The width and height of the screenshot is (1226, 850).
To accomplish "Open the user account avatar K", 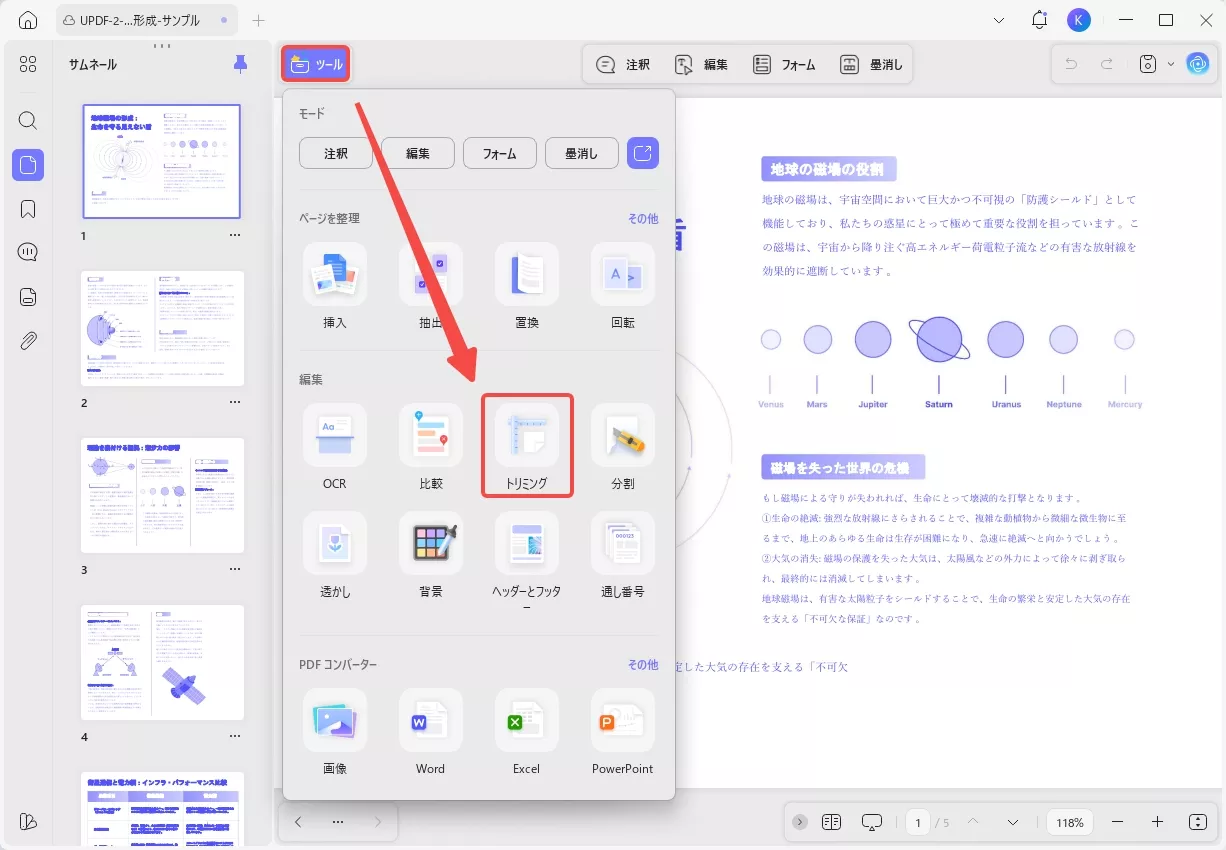I will (x=1078, y=20).
